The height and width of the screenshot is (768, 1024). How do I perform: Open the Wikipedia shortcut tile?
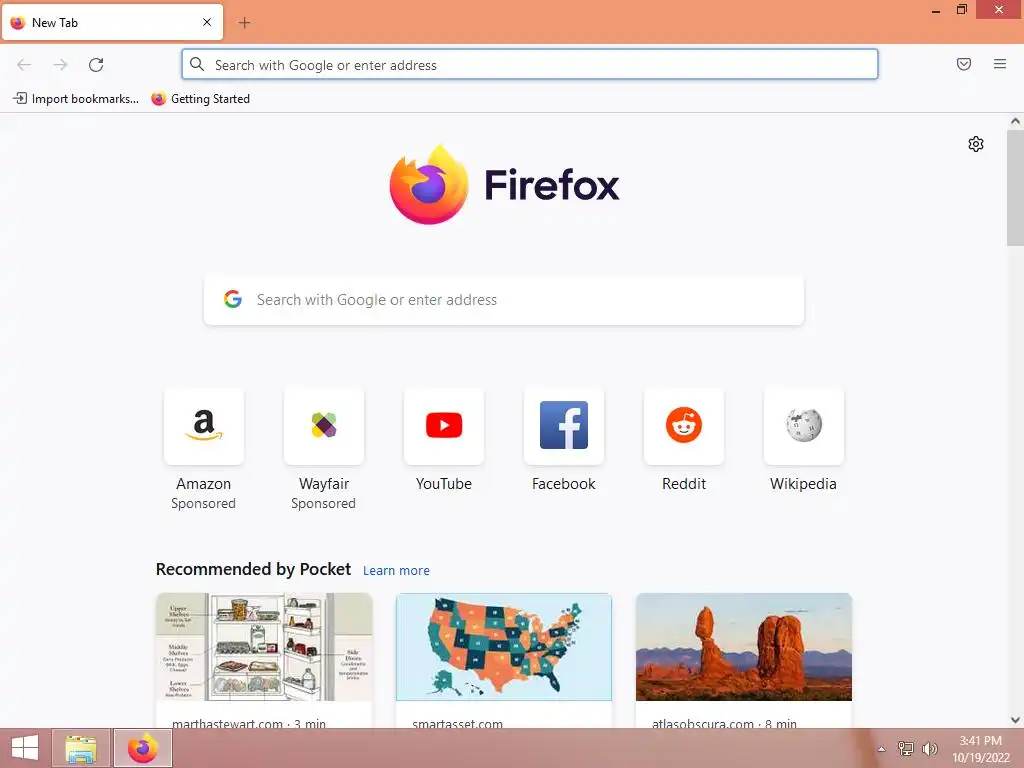click(x=803, y=426)
